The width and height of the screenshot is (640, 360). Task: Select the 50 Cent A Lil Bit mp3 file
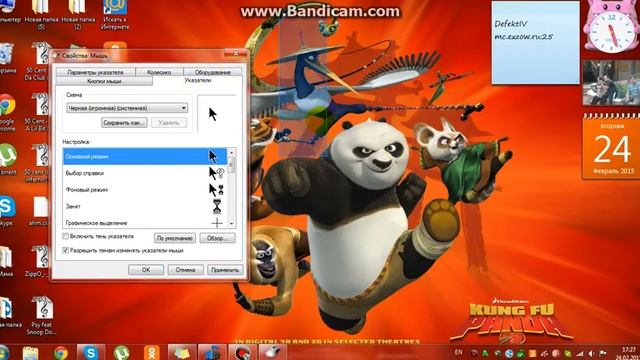coord(38,112)
